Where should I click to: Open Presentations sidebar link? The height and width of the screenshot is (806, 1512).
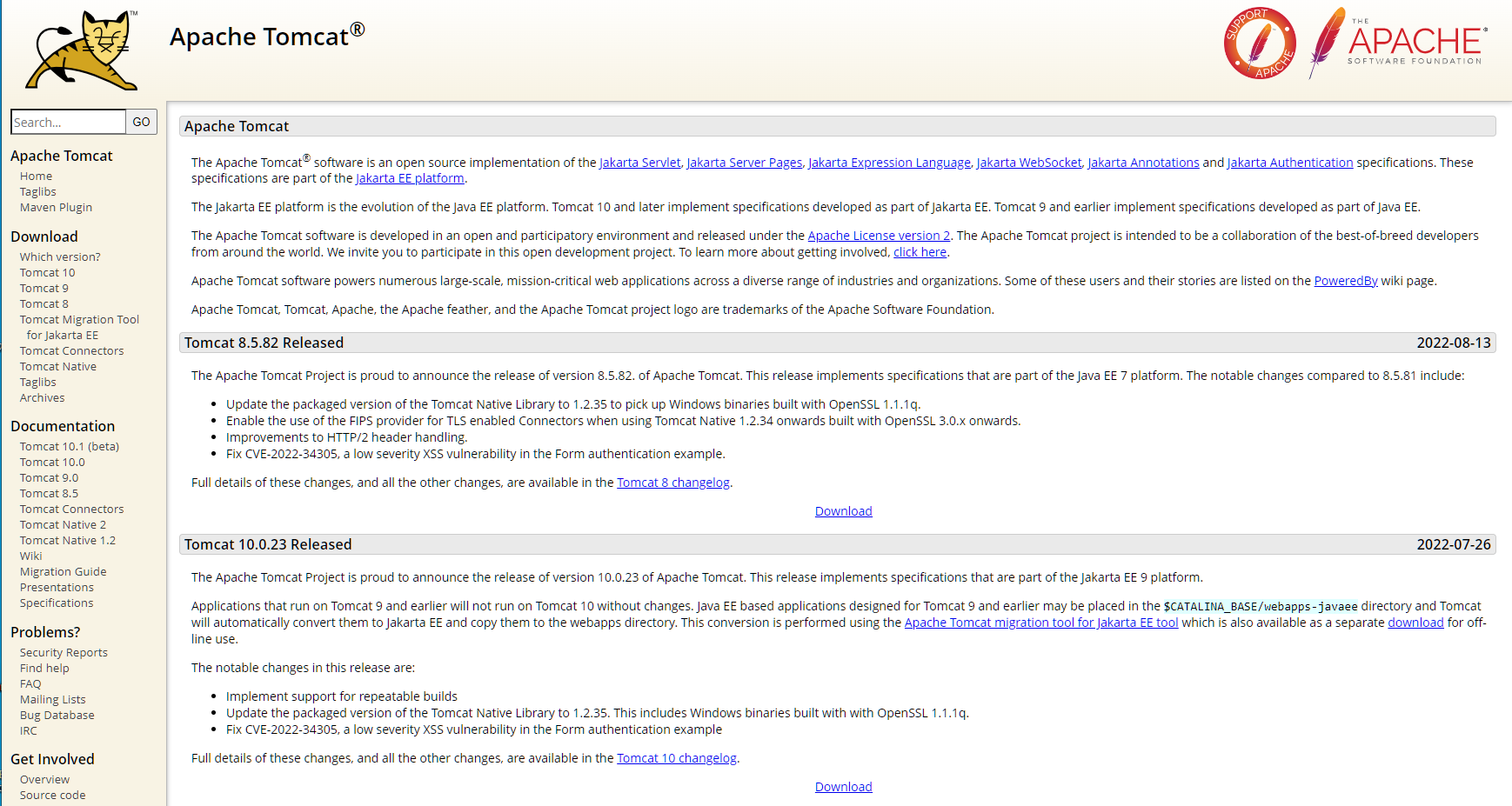(57, 587)
